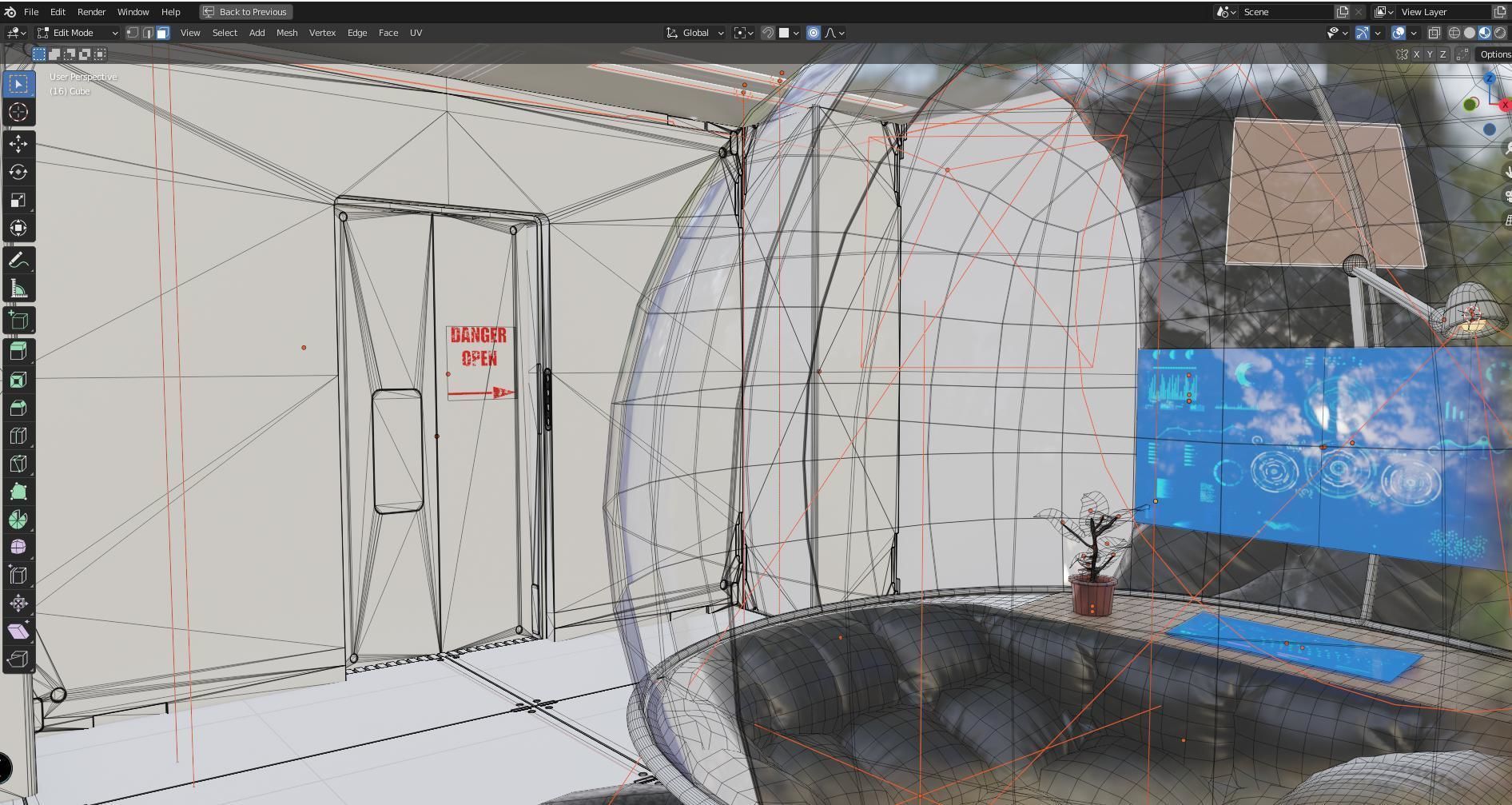1512x805 pixels.
Task: Pick the Rotate tool
Action: click(18, 172)
